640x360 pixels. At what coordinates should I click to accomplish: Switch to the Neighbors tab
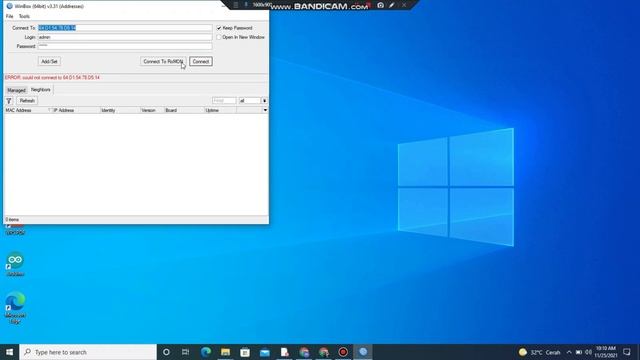(x=40, y=89)
